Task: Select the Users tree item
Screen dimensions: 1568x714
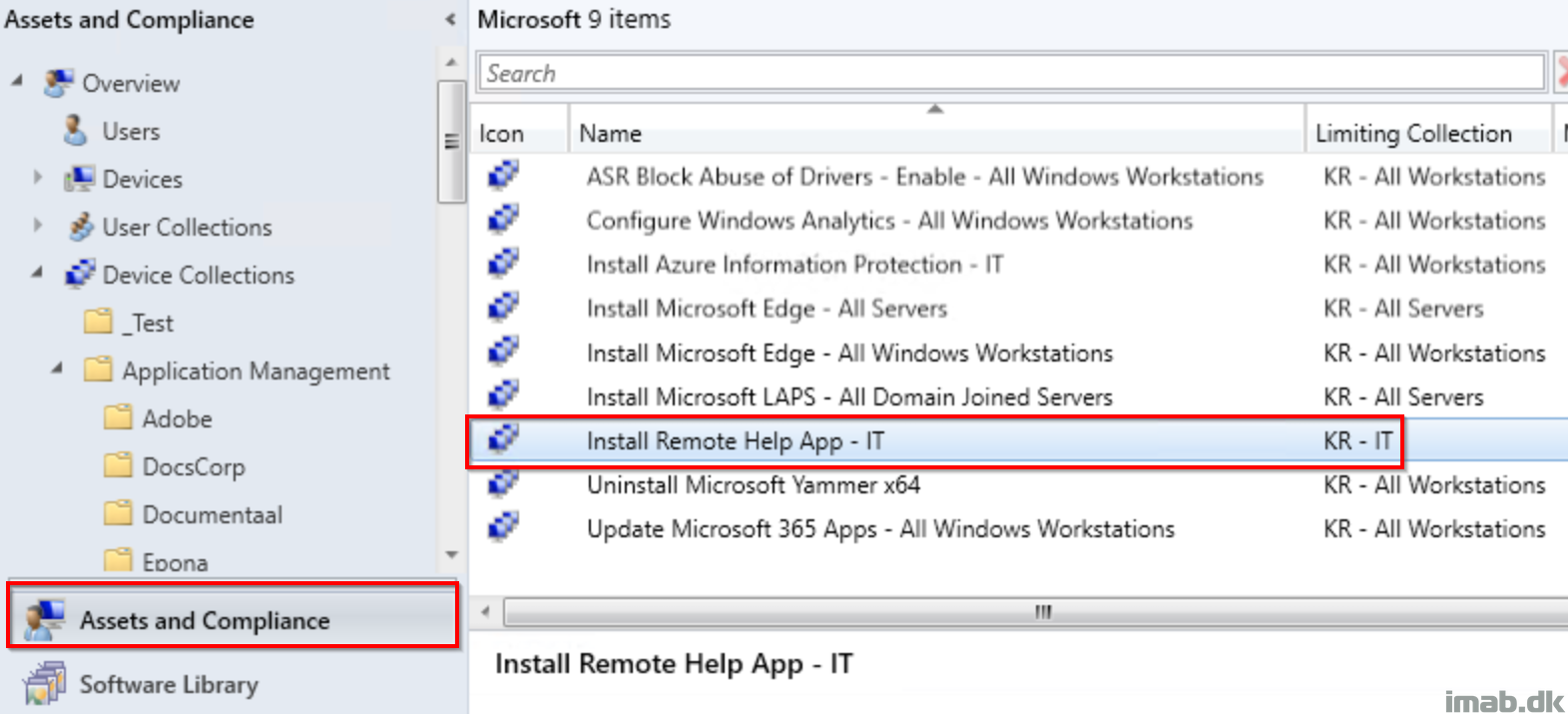Action: click(131, 131)
